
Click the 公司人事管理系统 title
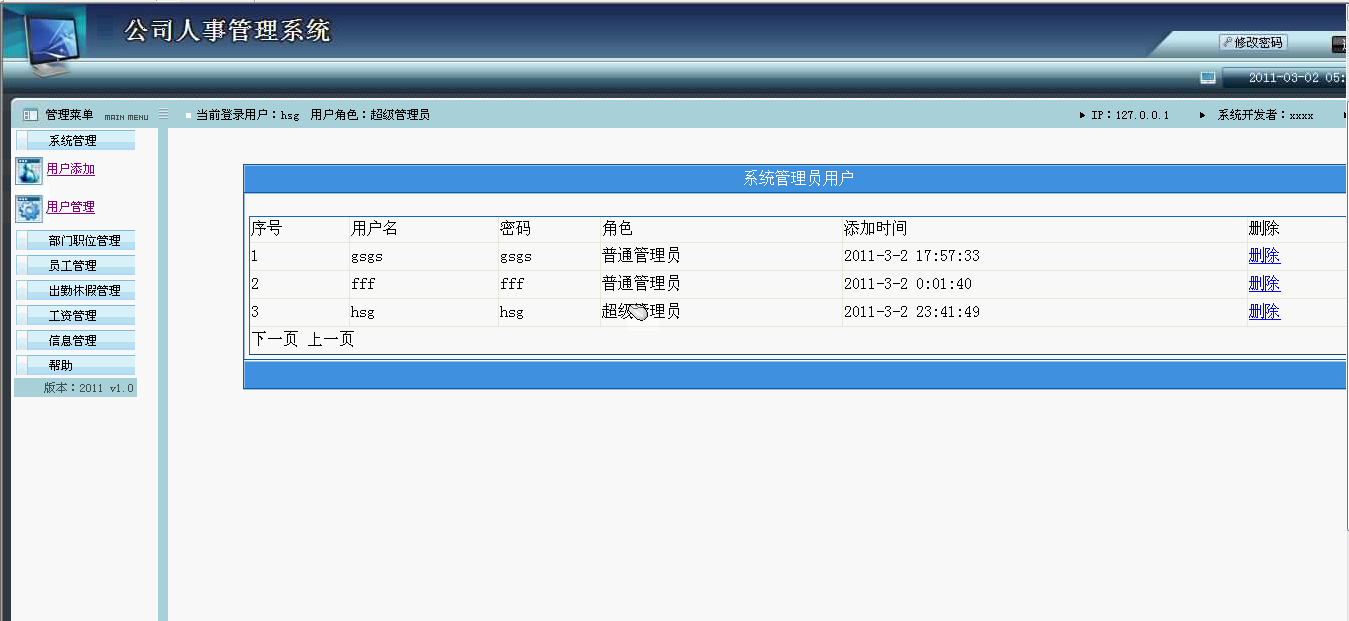(227, 31)
